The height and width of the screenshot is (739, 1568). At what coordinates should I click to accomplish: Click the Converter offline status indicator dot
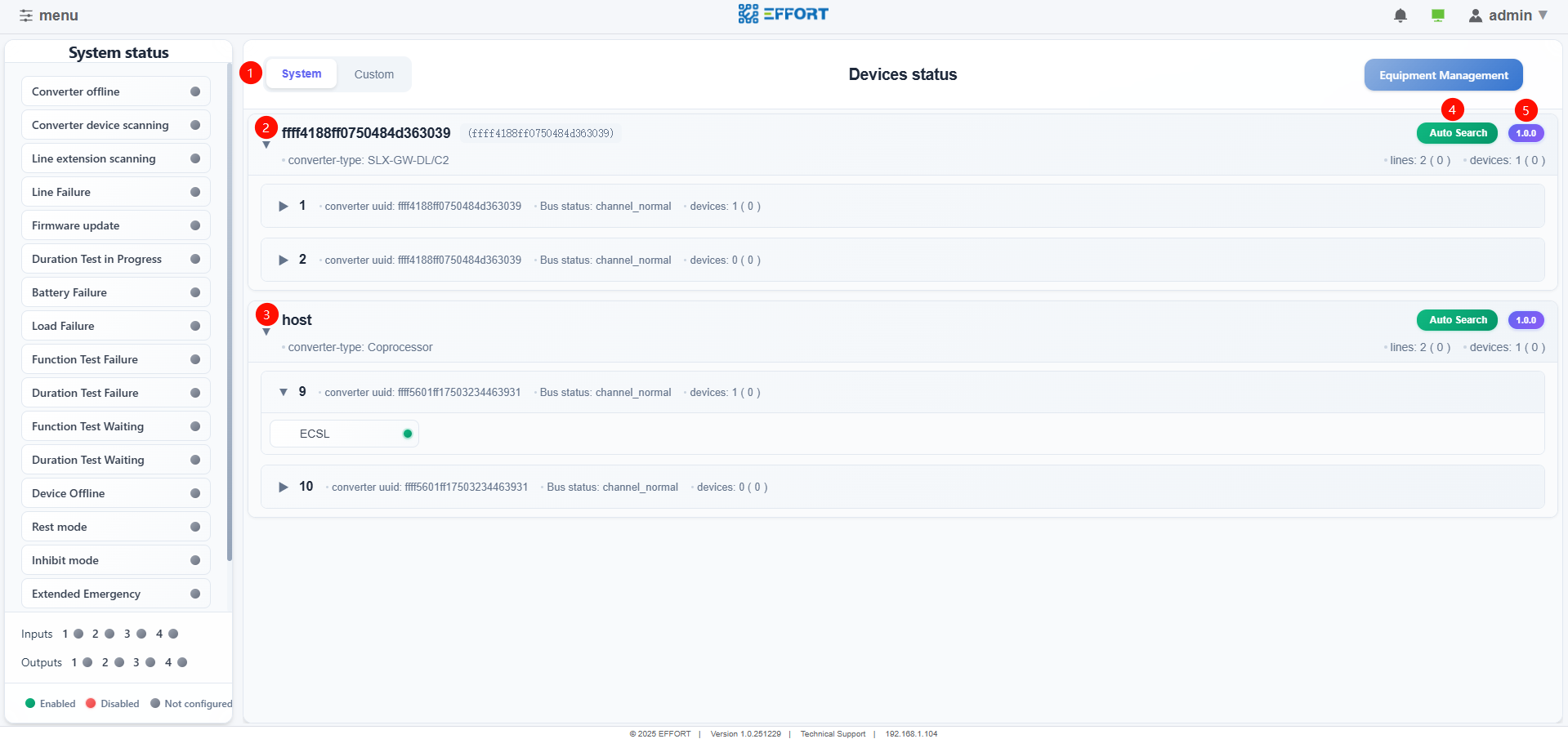pyautogui.click(x=195, y=91)
